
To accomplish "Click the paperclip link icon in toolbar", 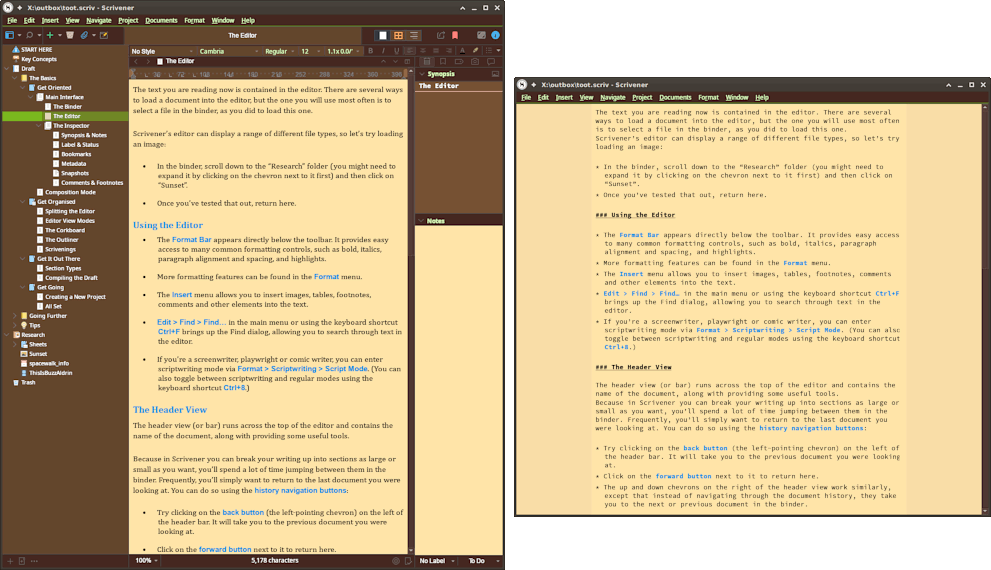I will pyautogui.click(x=84, y=35).
